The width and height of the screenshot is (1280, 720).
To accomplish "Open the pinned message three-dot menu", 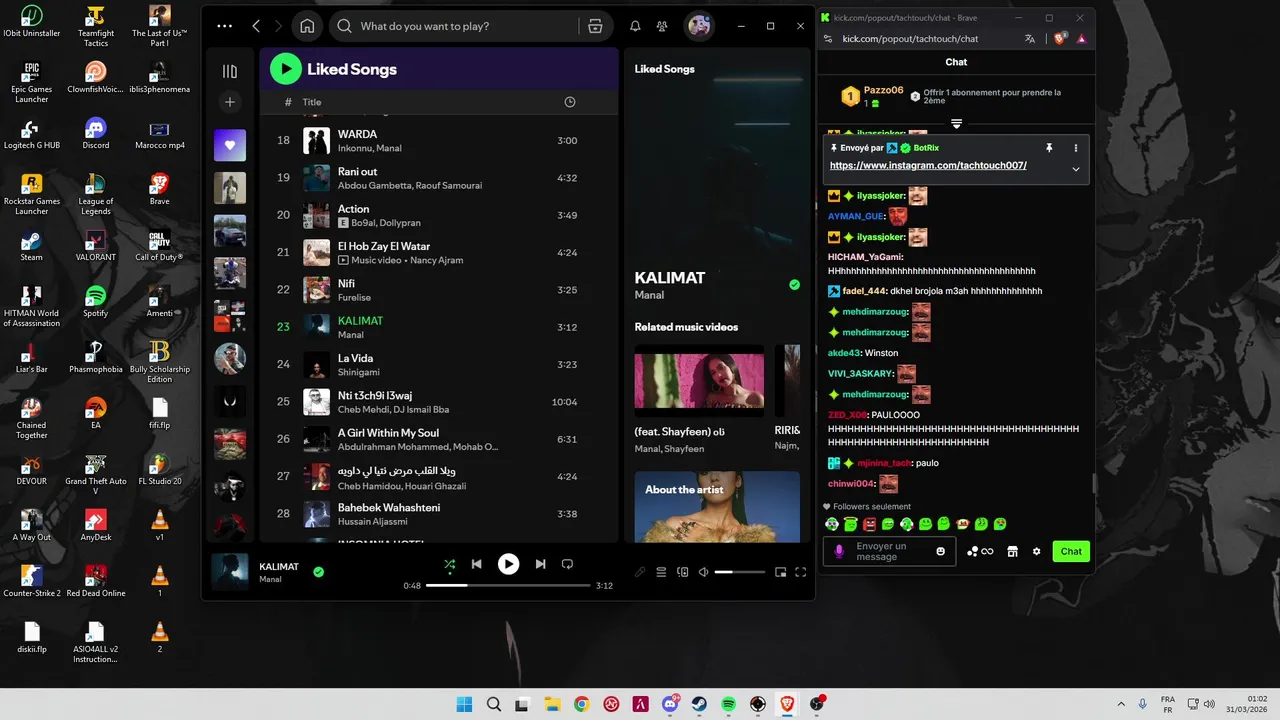I will [x=1076, y=148].
